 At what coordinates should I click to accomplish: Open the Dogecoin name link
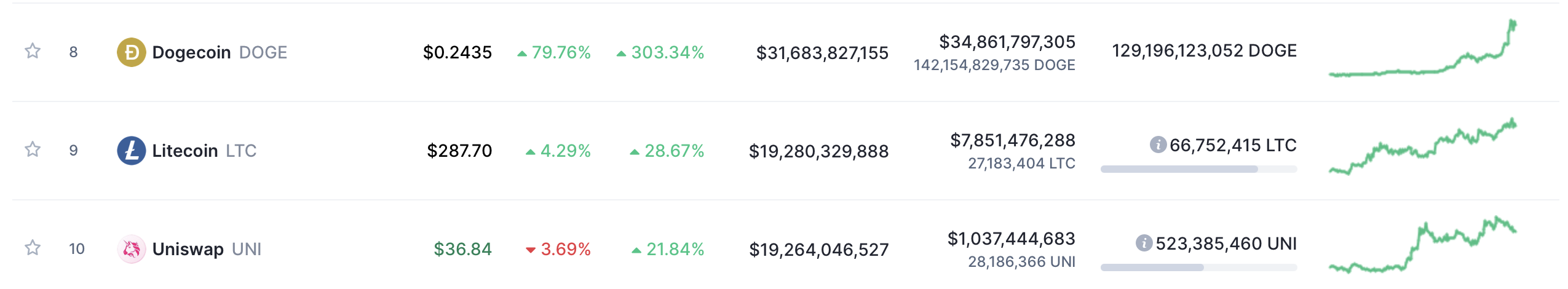coord(191,52)
